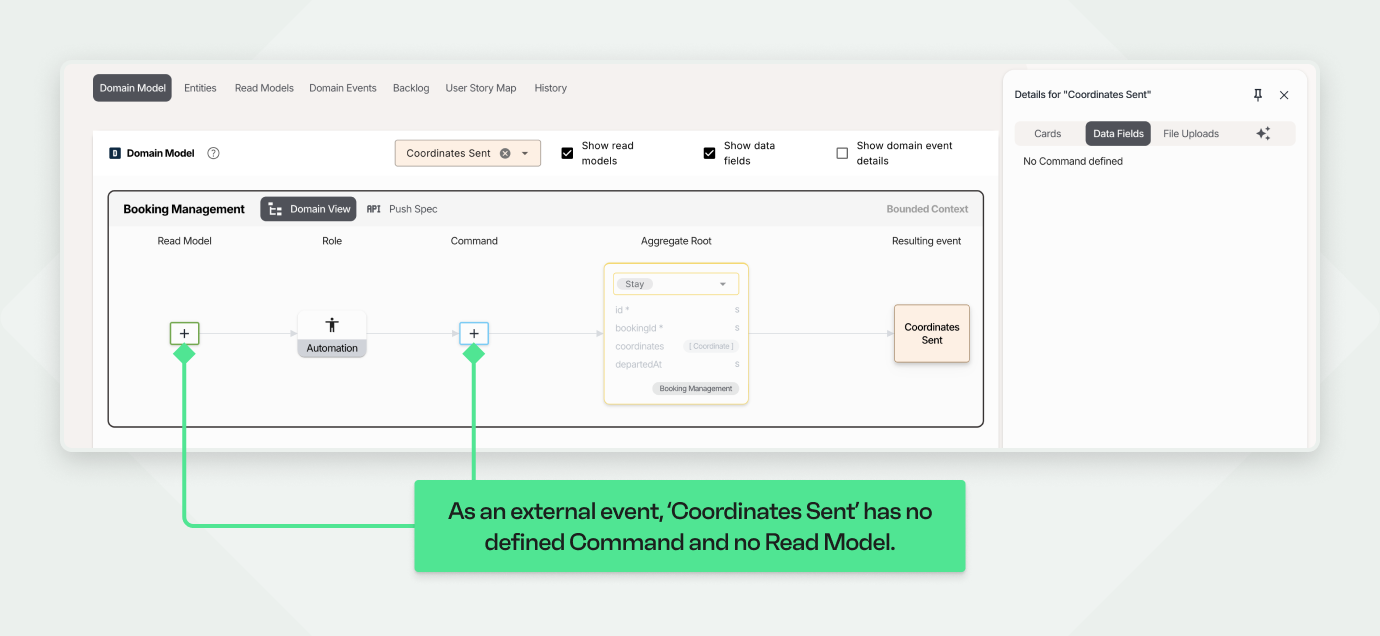The image size is (1380, 636).
Task: Toggle the Show data fields checkbox
Action: (x=709, y=153)
